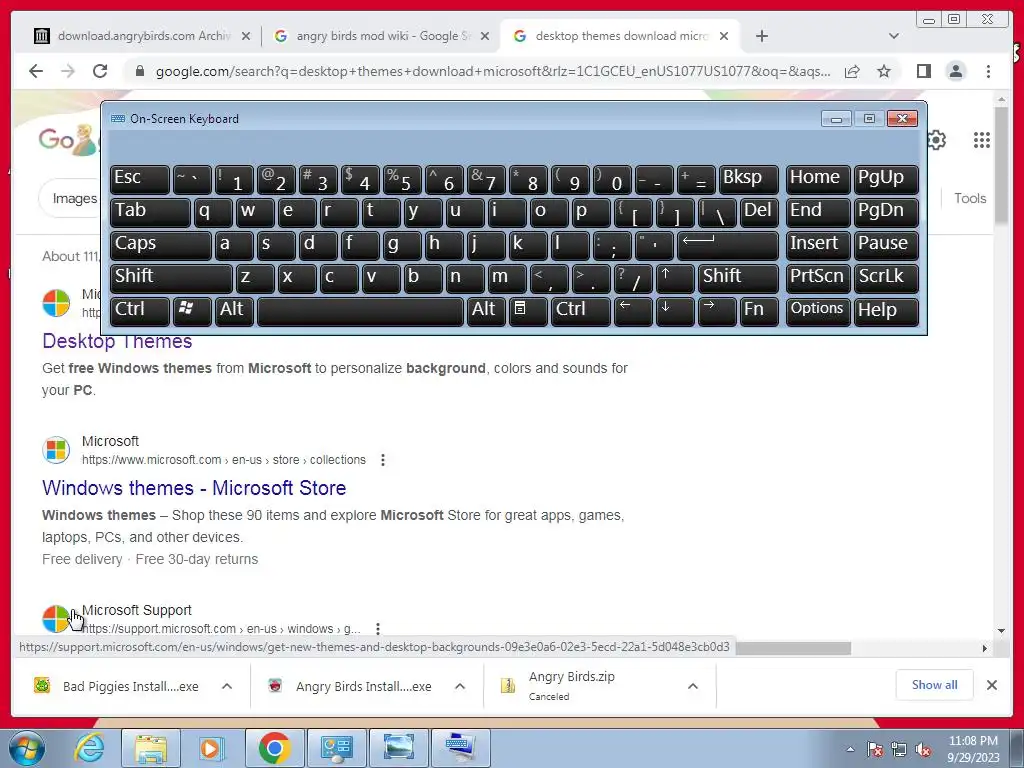Click the PrtScn key on keyboard

(x=818, y=278)
